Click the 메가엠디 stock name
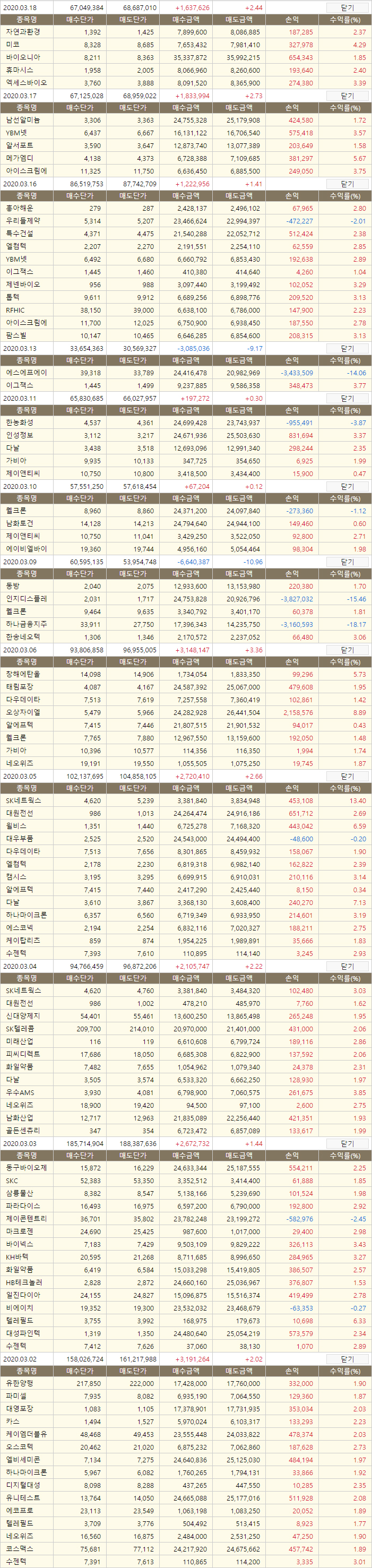 tap(20, 158)
